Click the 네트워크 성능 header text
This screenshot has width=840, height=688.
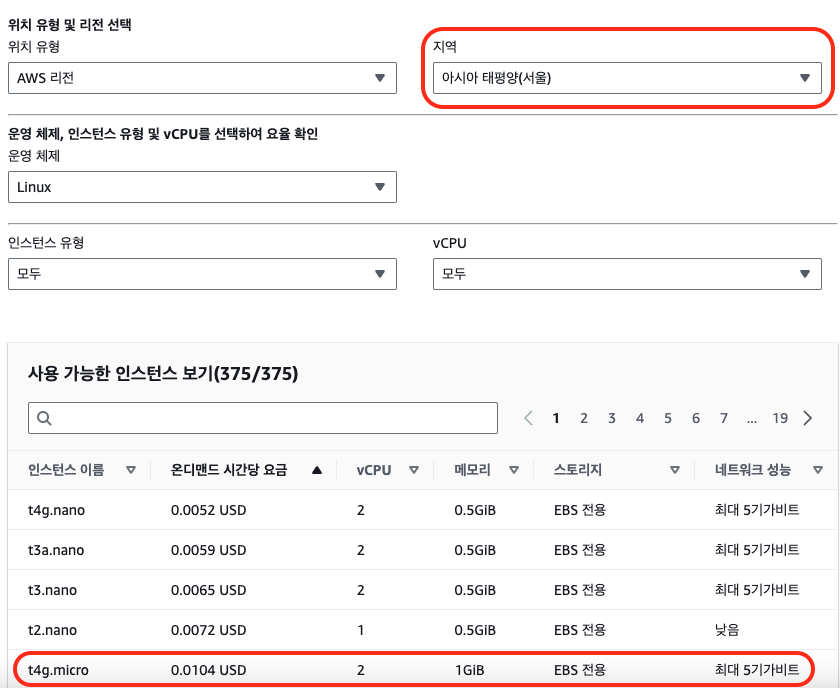coord(753,470)
